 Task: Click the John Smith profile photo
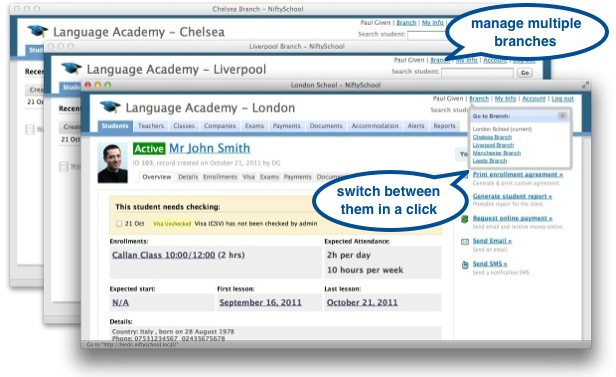113,163
